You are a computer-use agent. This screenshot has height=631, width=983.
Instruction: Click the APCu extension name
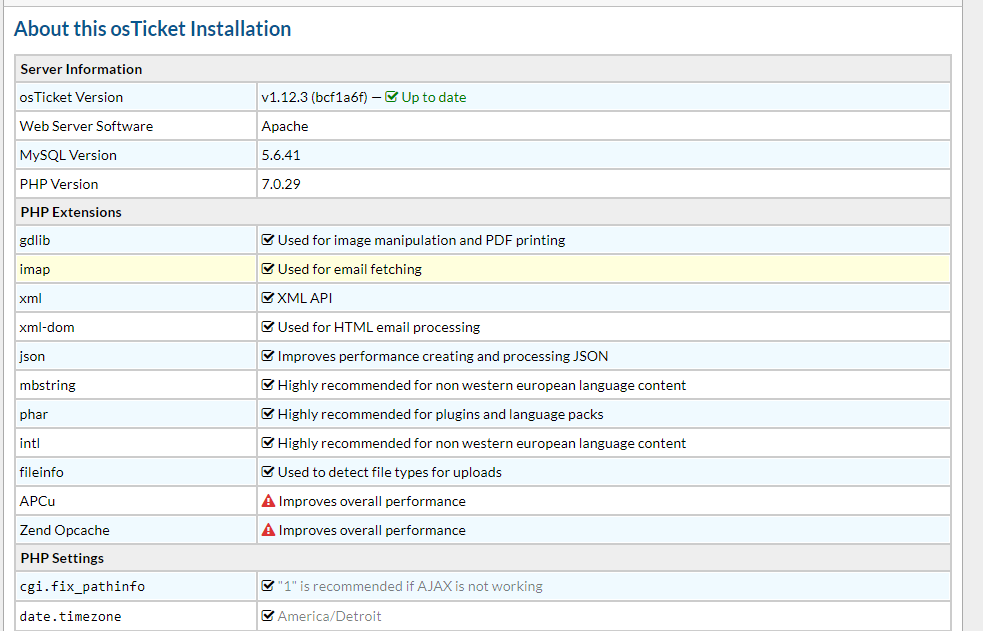(37, 501)
